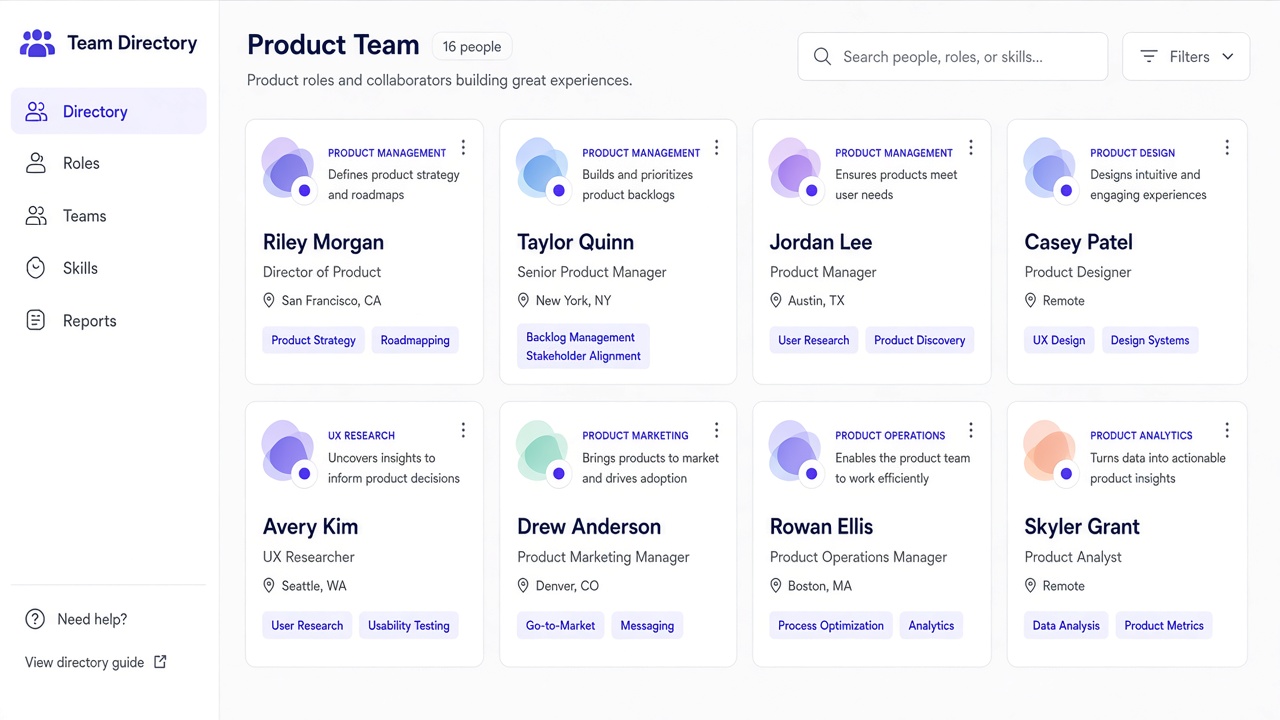Click the Backlog Management Stakeholder Alignment tag
The image size is (1280, 720).
pos(583,346)
